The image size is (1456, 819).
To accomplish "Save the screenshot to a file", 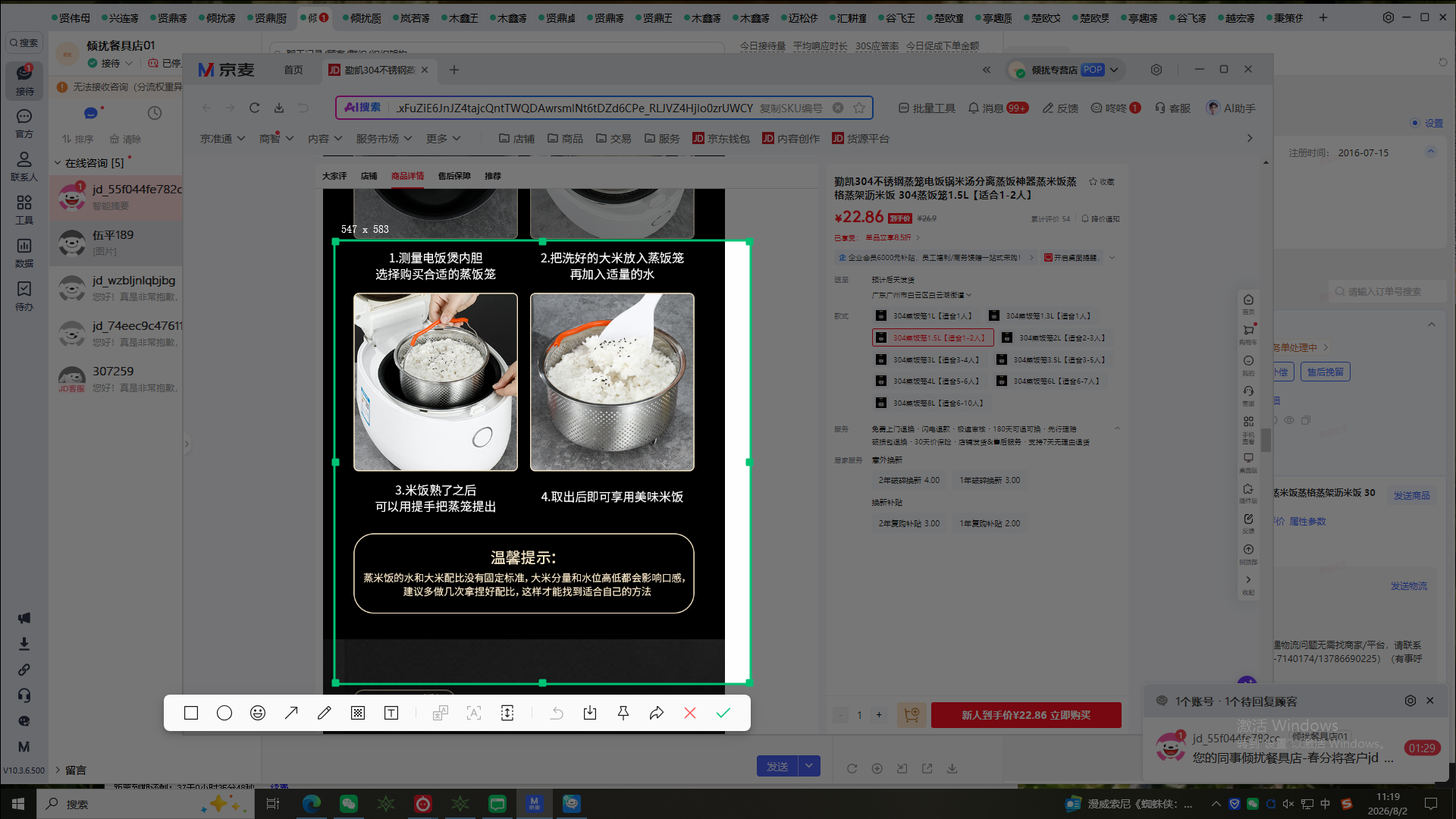I will (x=590, y=713).
